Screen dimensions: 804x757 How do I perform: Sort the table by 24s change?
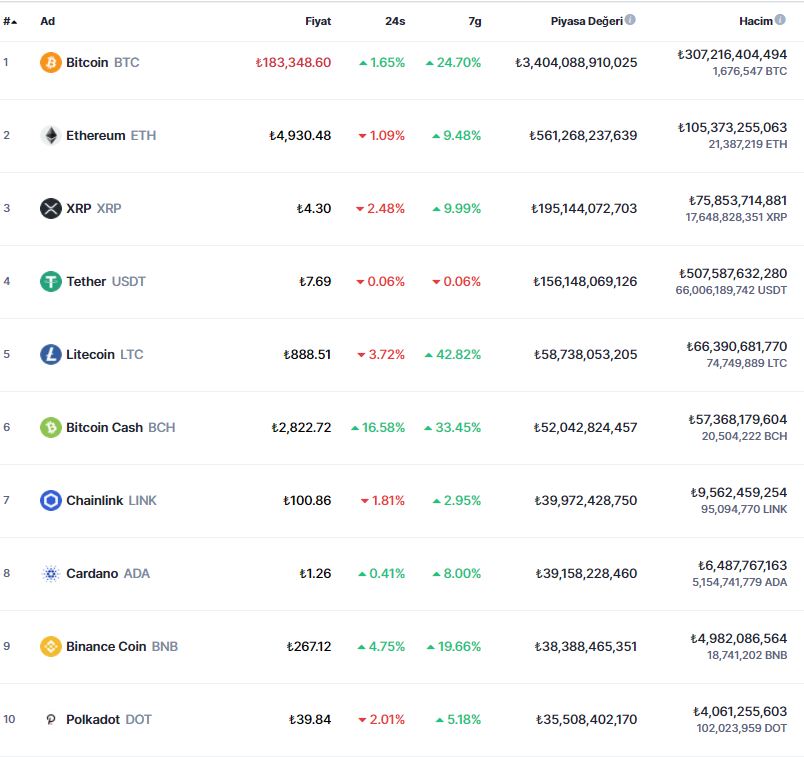[392, 21]
